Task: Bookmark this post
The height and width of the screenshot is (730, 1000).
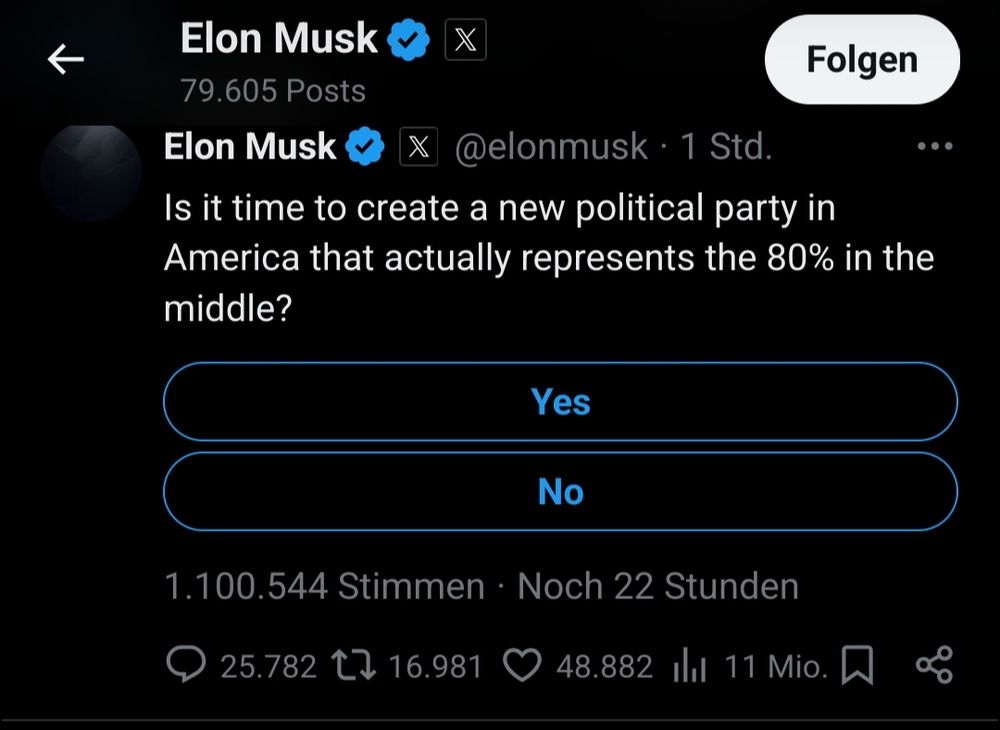Action: (857, 665)
